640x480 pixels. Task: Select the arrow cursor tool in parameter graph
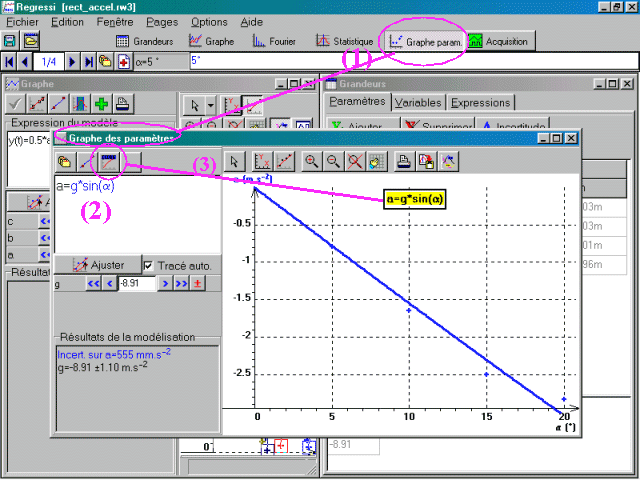[233, 160]
